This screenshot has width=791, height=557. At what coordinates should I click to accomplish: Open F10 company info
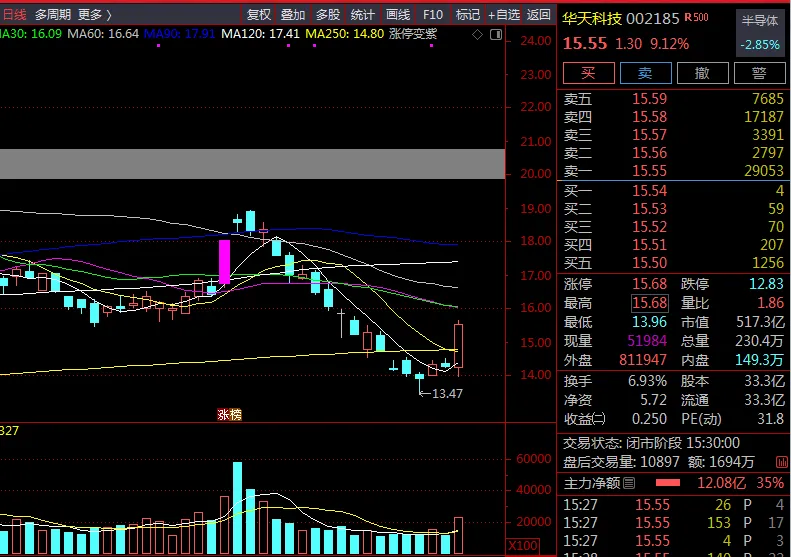433,15
